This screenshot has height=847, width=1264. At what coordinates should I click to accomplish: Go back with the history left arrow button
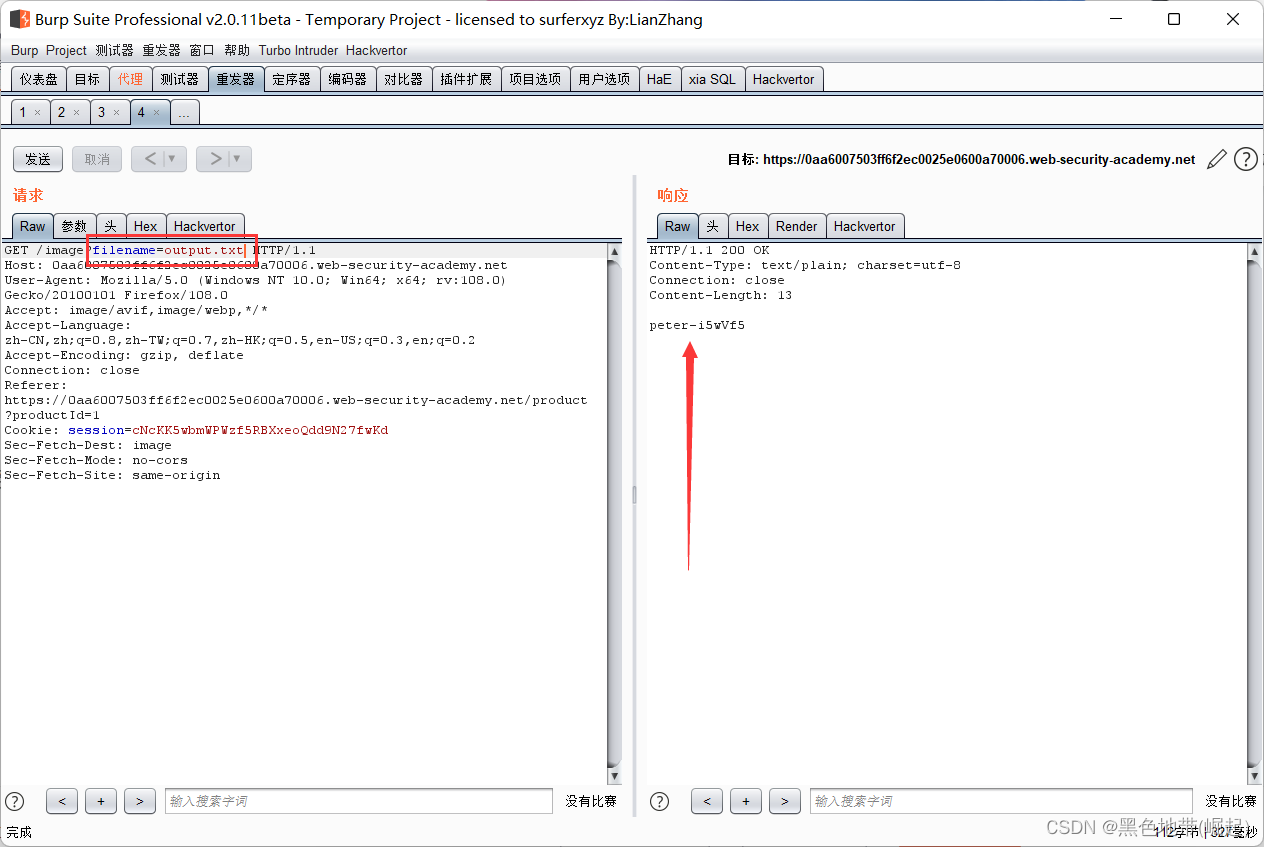pyautogui.click(x=149, y=159)
